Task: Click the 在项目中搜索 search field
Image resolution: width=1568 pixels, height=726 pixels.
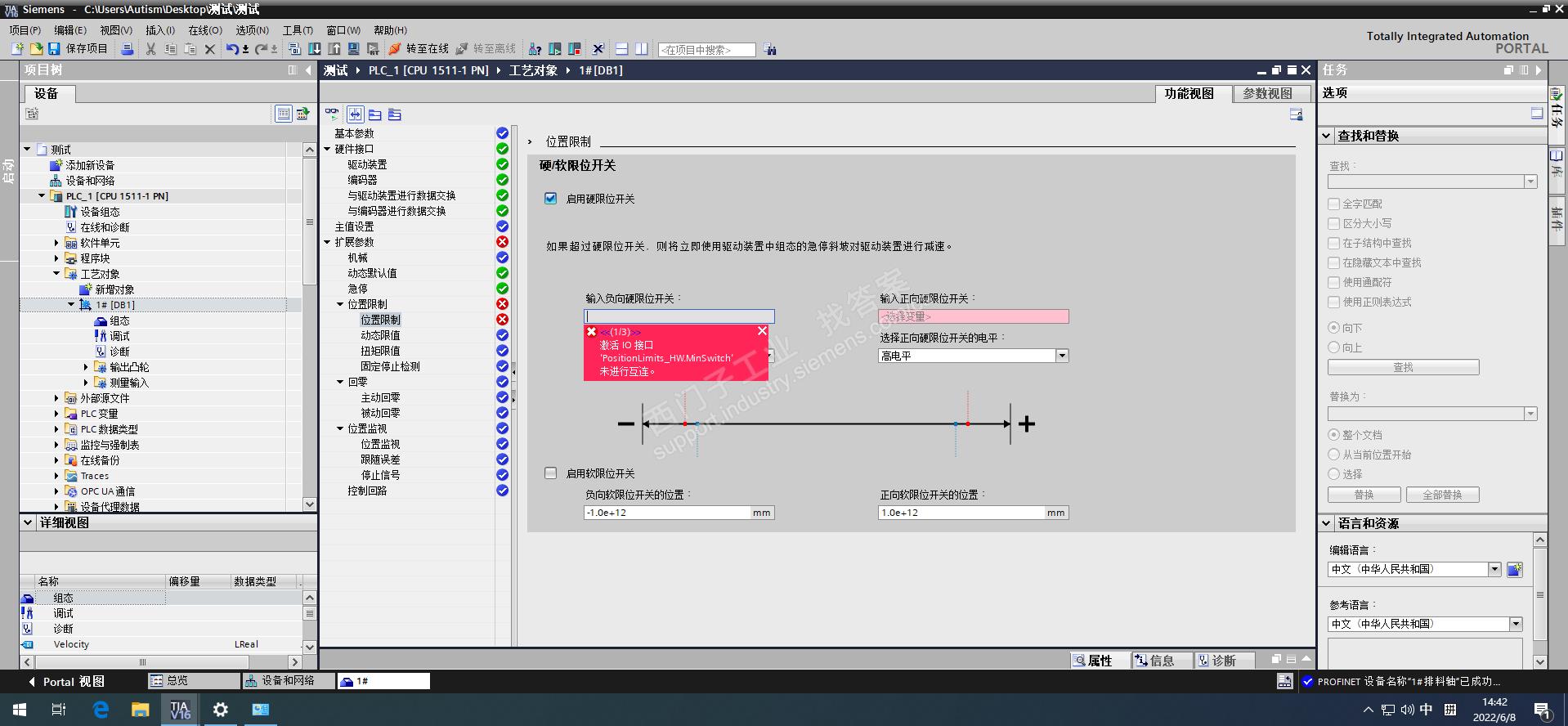Action: pyautogui.click(x=707, y=50)
